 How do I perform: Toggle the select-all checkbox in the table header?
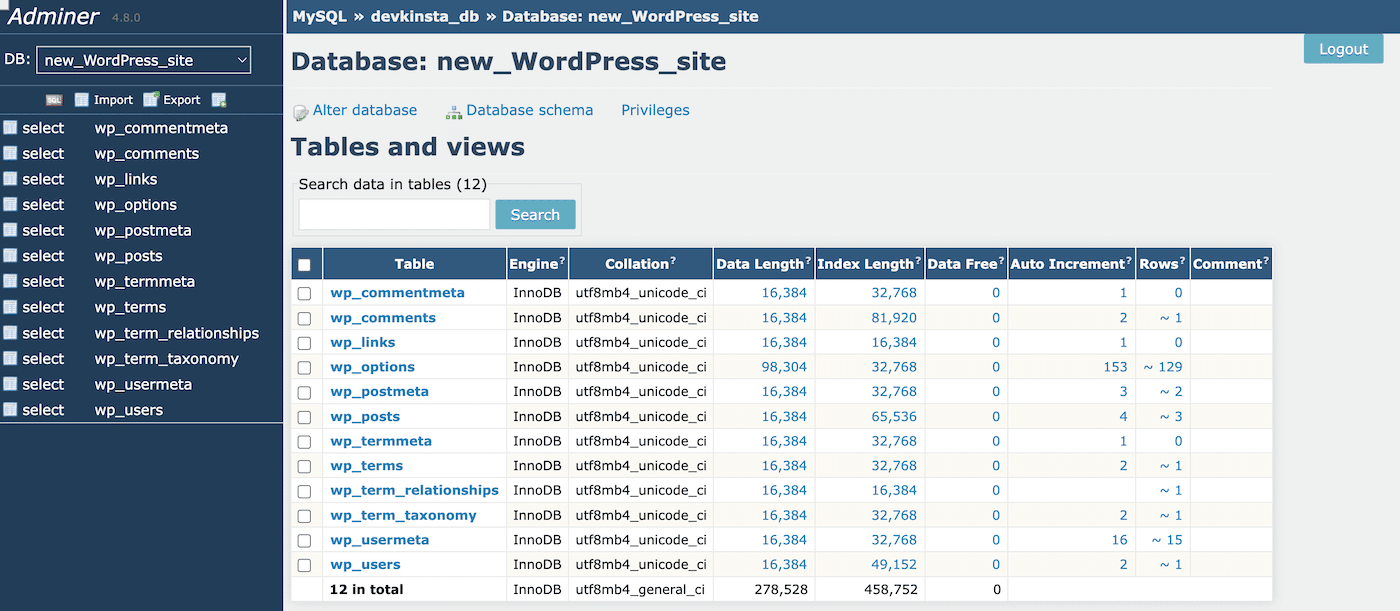(x=305, y=265)
